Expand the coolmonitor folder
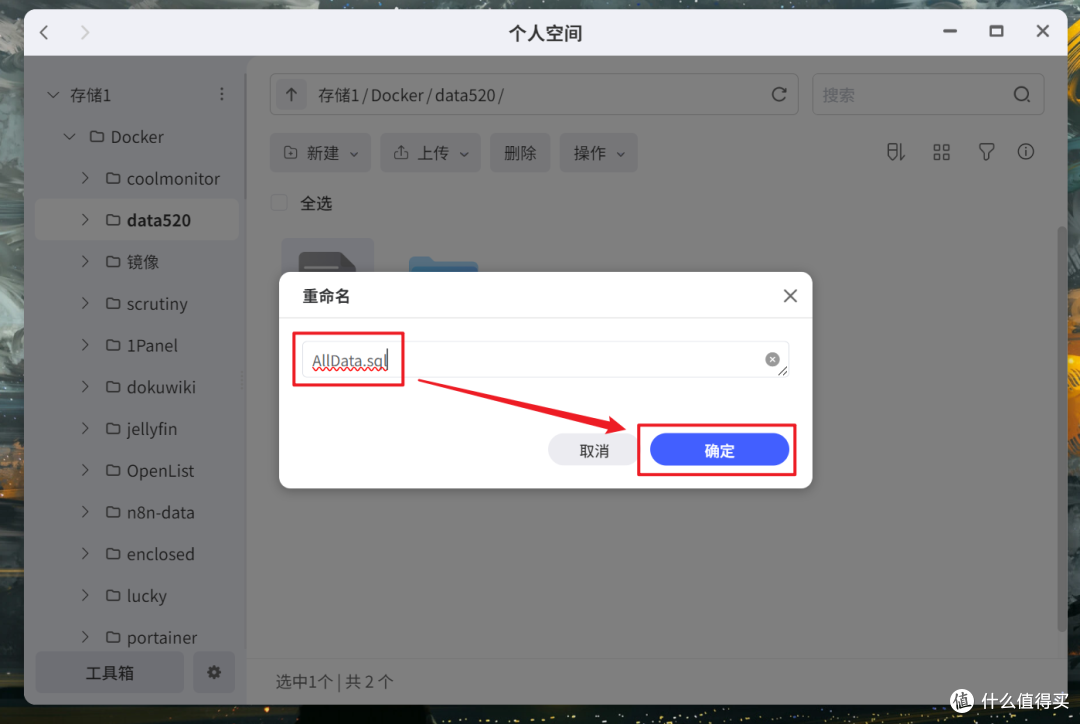 [x=85, y=178]
